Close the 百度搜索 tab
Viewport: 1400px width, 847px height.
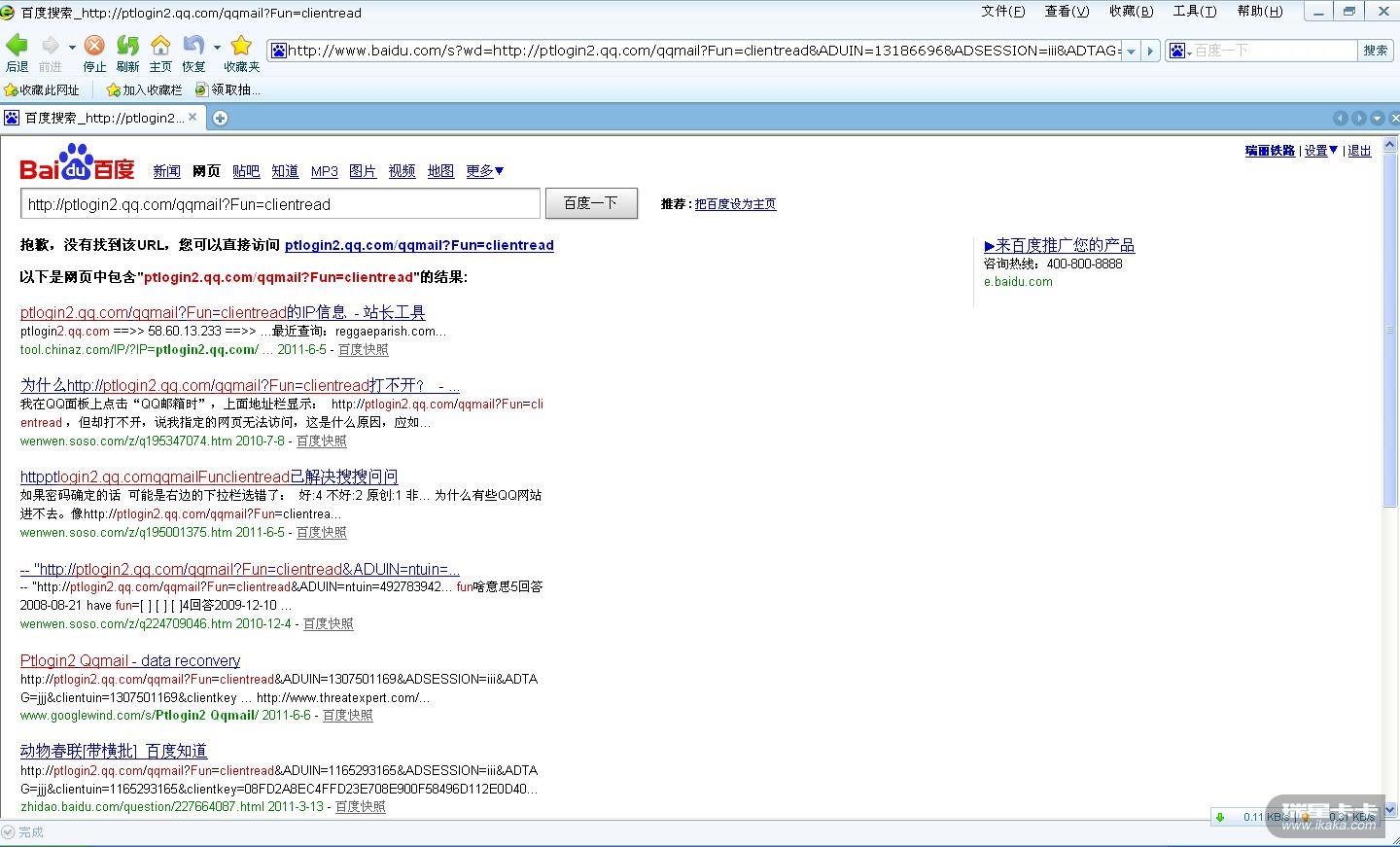click(192, 118)
